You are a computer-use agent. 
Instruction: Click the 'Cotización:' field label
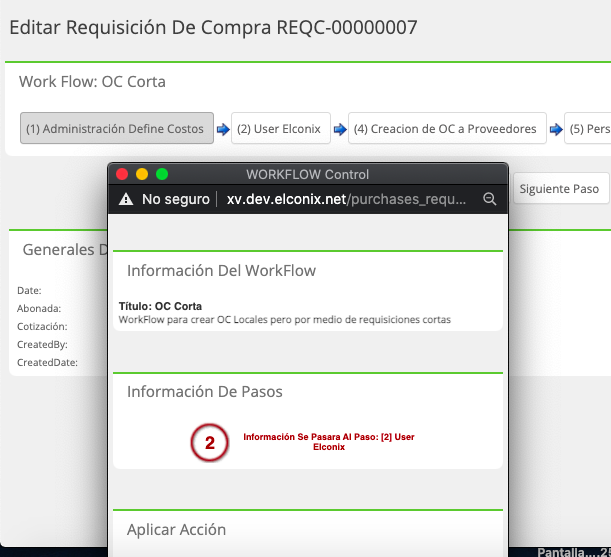click(42, 326)
